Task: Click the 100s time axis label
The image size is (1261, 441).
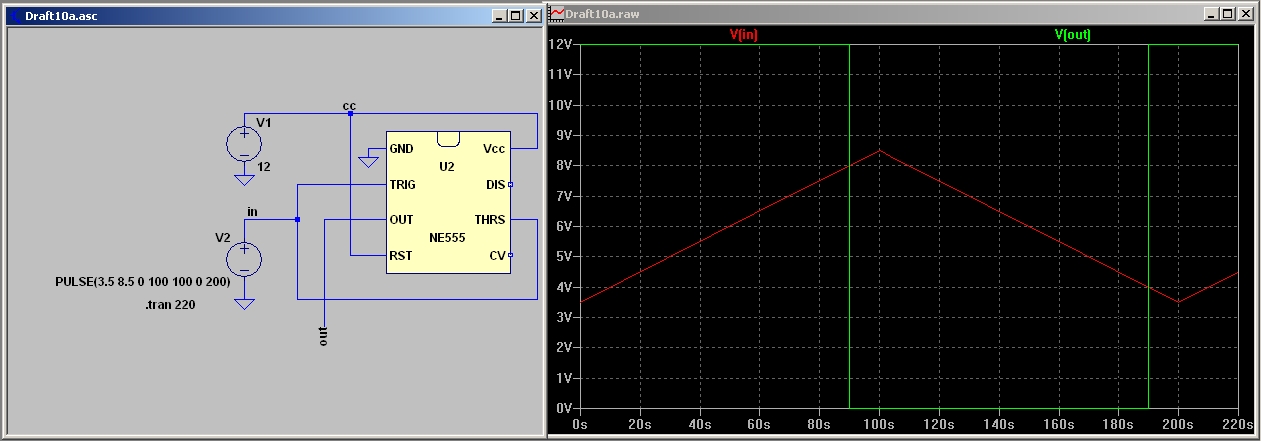Action: pyautogui.click(x=879, y=424)
